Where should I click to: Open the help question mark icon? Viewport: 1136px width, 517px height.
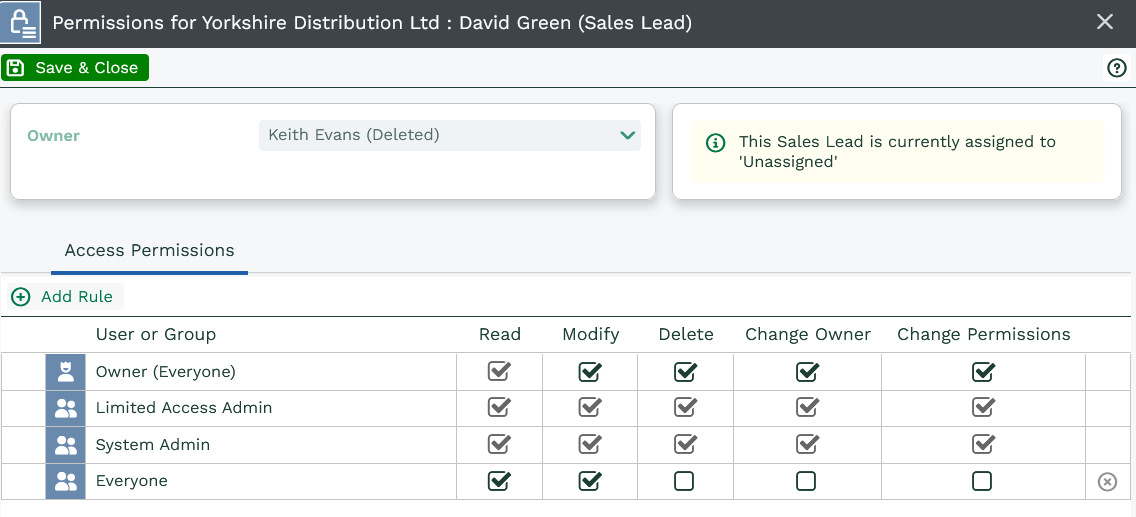(1116, 68)
